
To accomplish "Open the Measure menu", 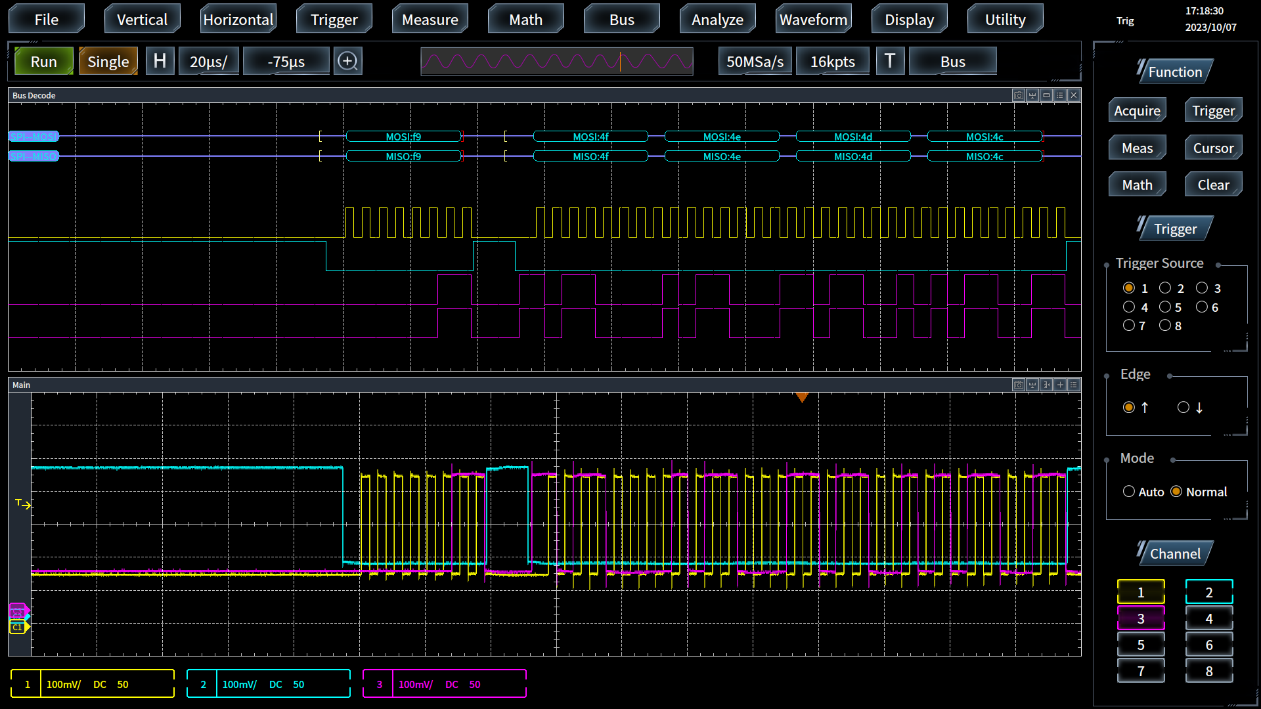I will (x=430, y=19).
